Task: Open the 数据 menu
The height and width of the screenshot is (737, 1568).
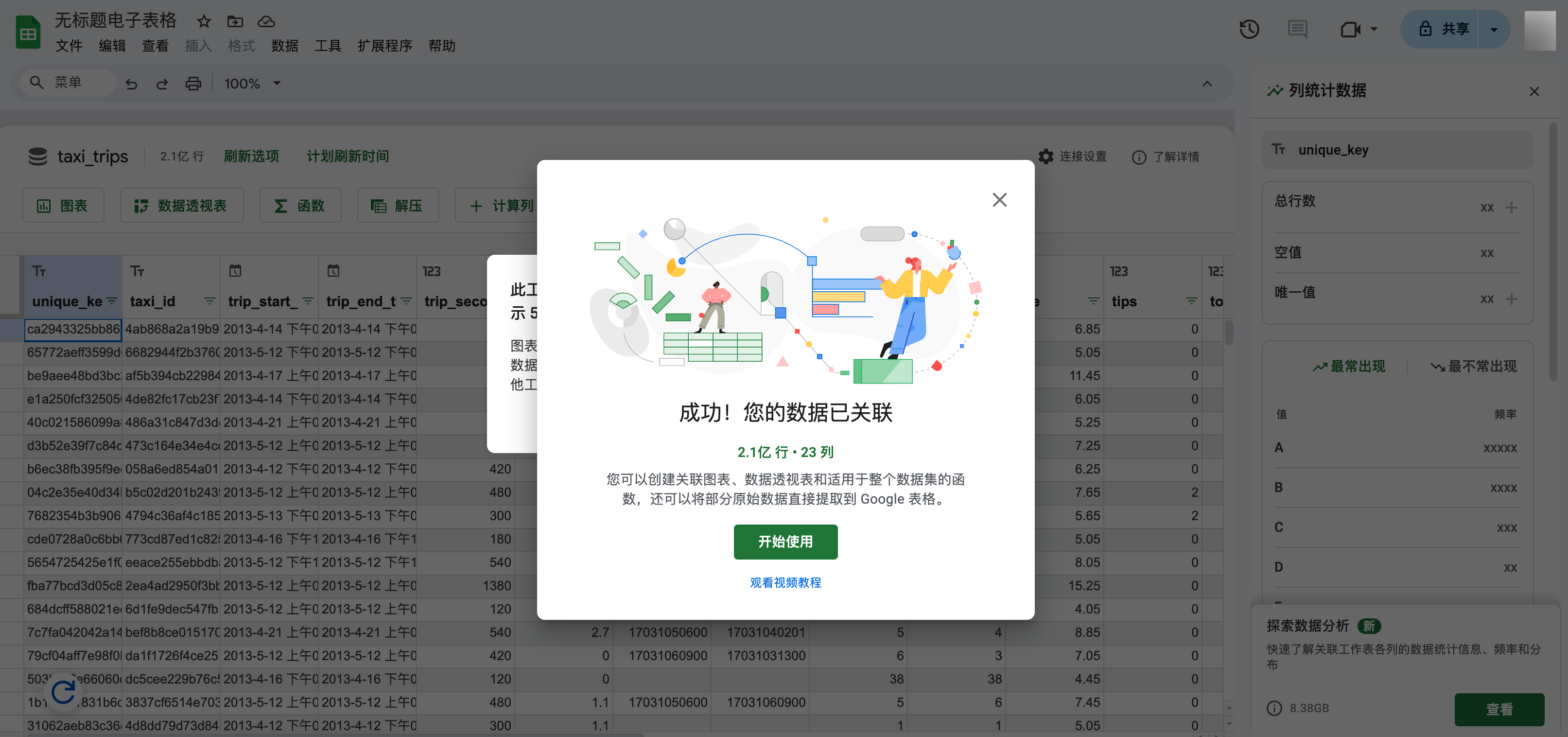Action: point(284,46)
